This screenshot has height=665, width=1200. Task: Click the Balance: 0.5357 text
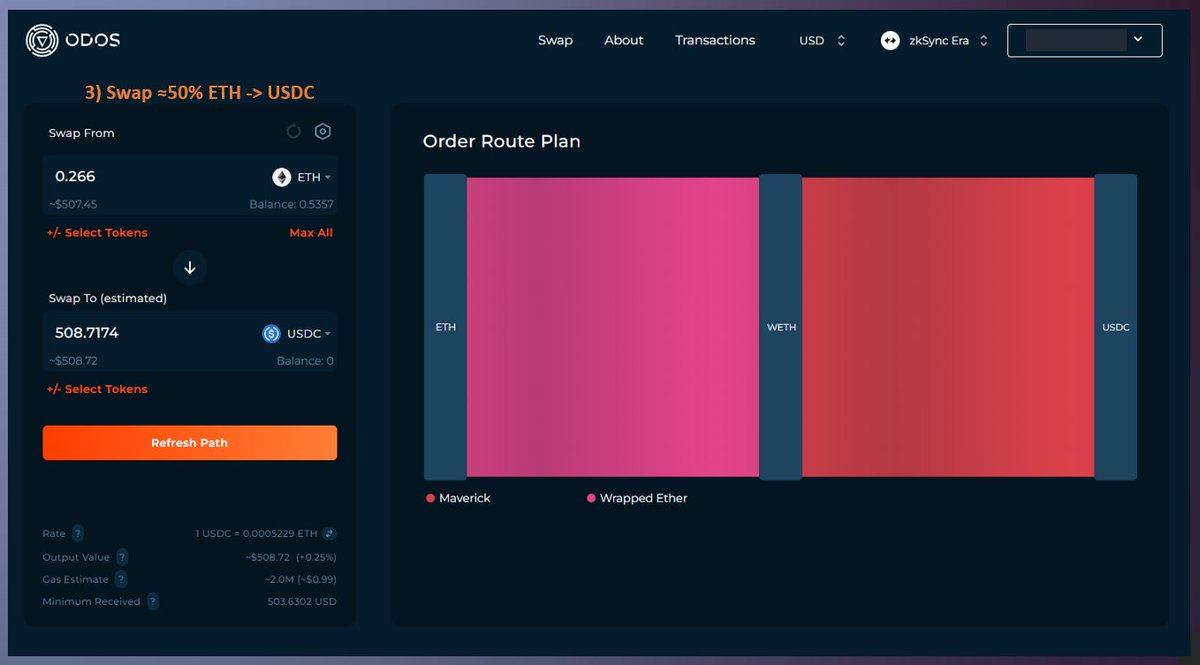click(291, 205)
